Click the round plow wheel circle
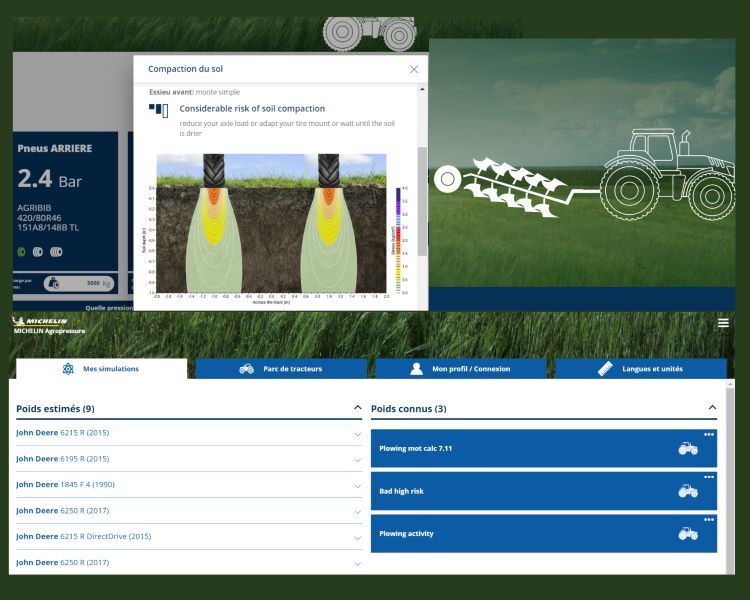The image size is (750, 600). 447,179
